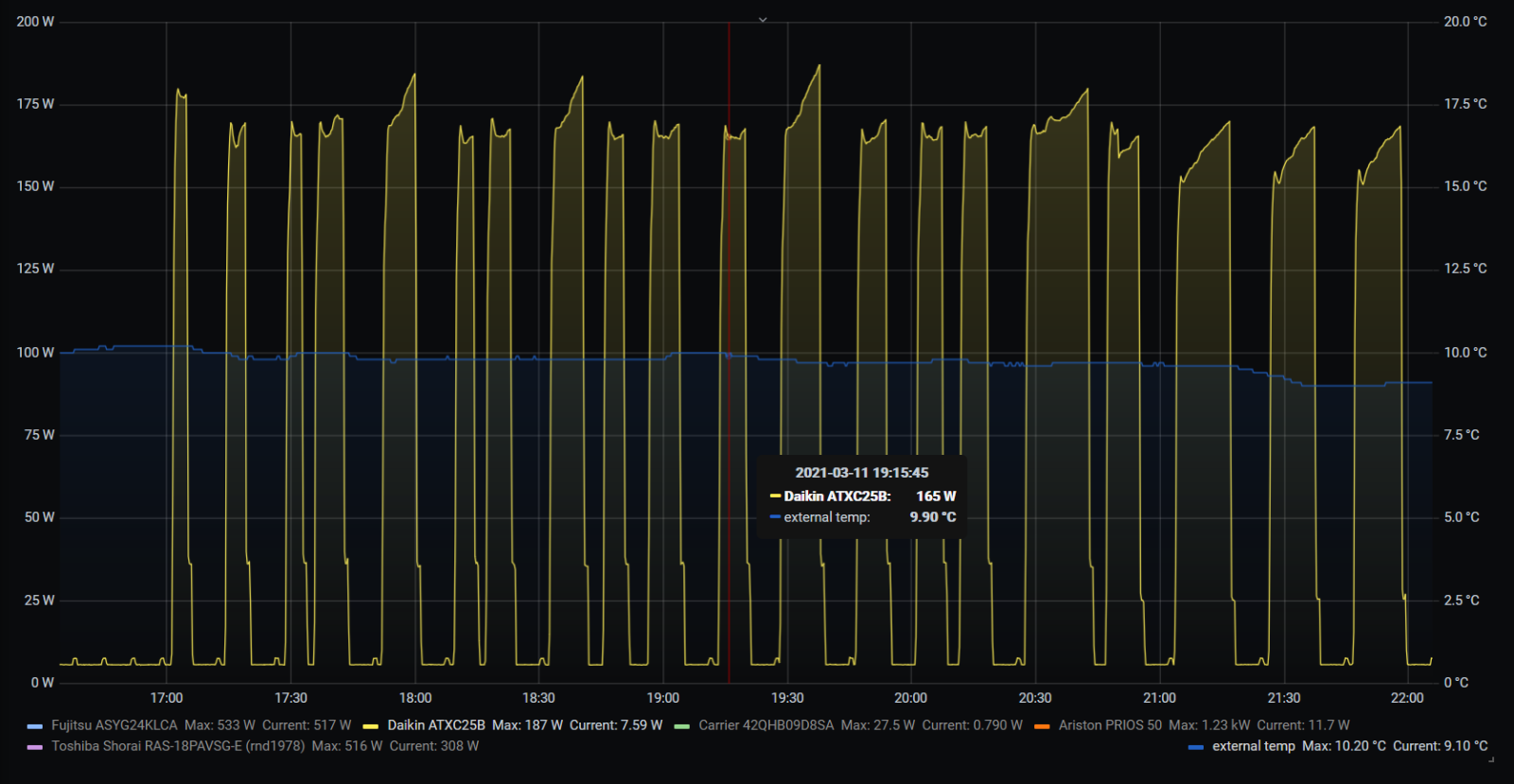Toggle Fujitsu ASYG24KLCA series in legend

coord(114,725)
